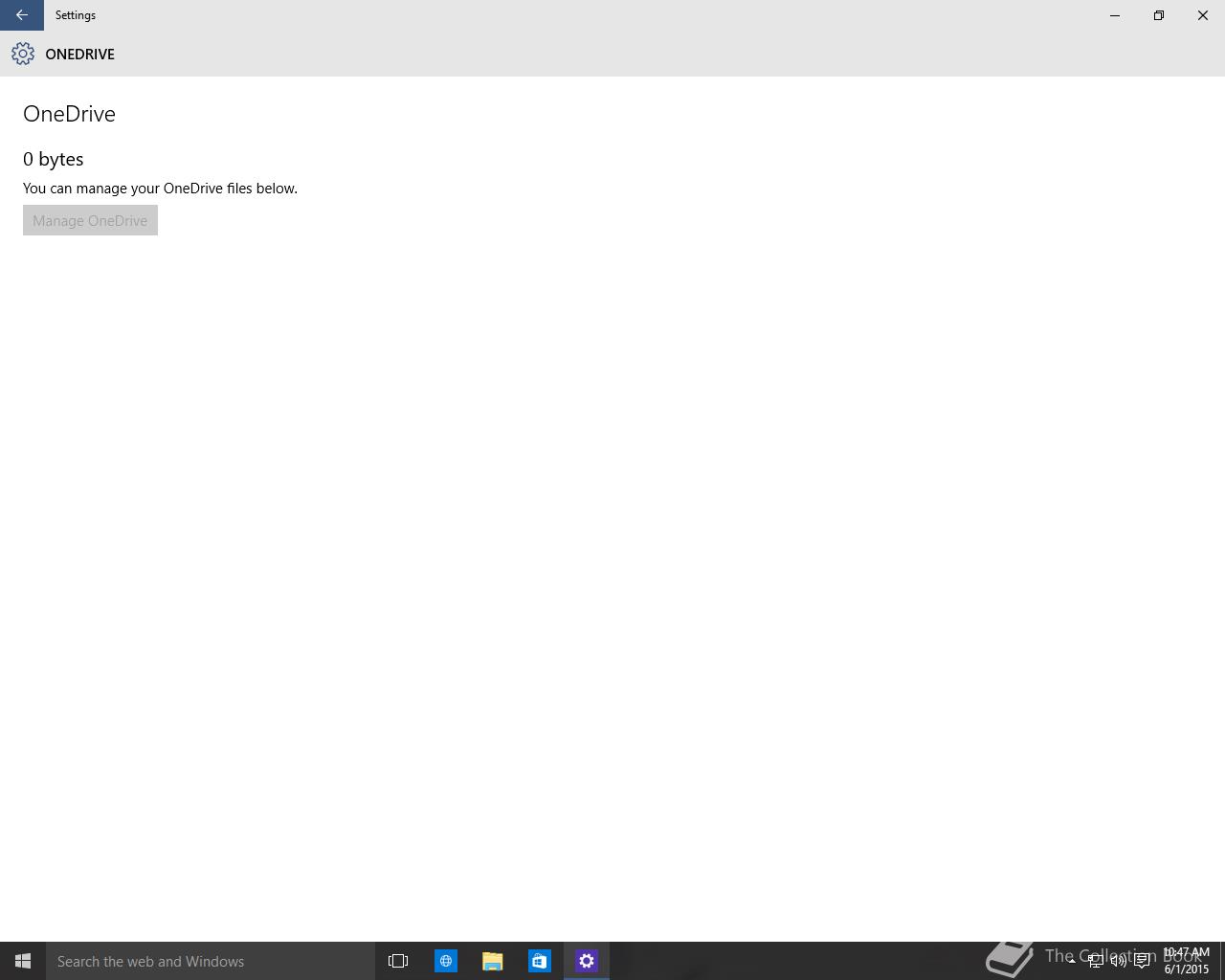Viewport: 1225px width, 980px height.
Task: Open the volume control tray icon
Action: pos(1118,961)
